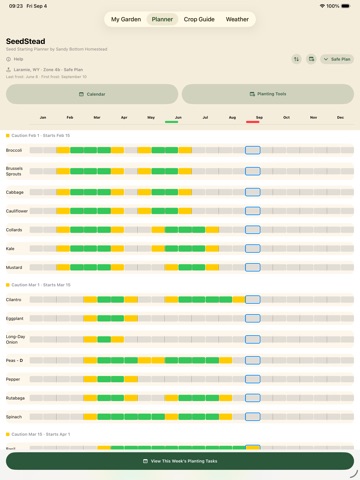Click the Caution Mar 1 group header

click(38, 285)
